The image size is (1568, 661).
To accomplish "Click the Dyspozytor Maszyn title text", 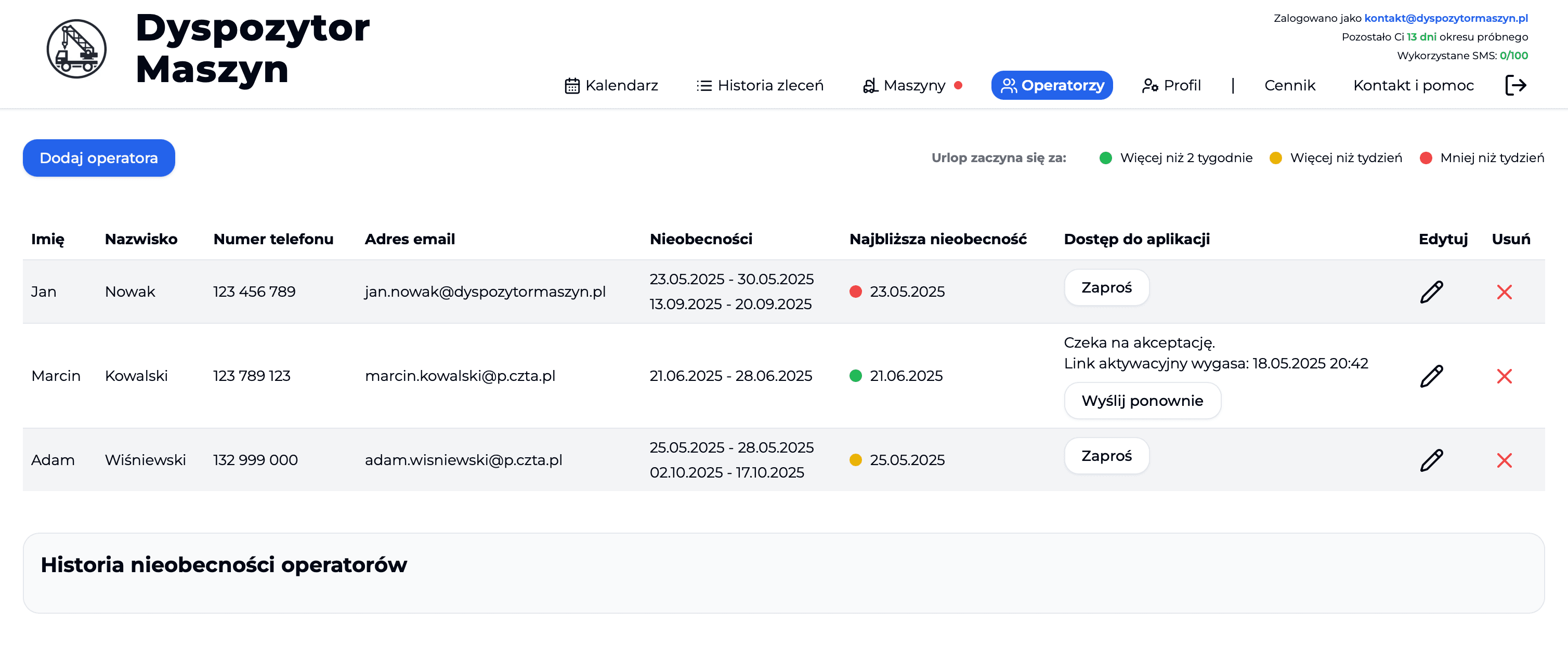I will pos(252,48).
